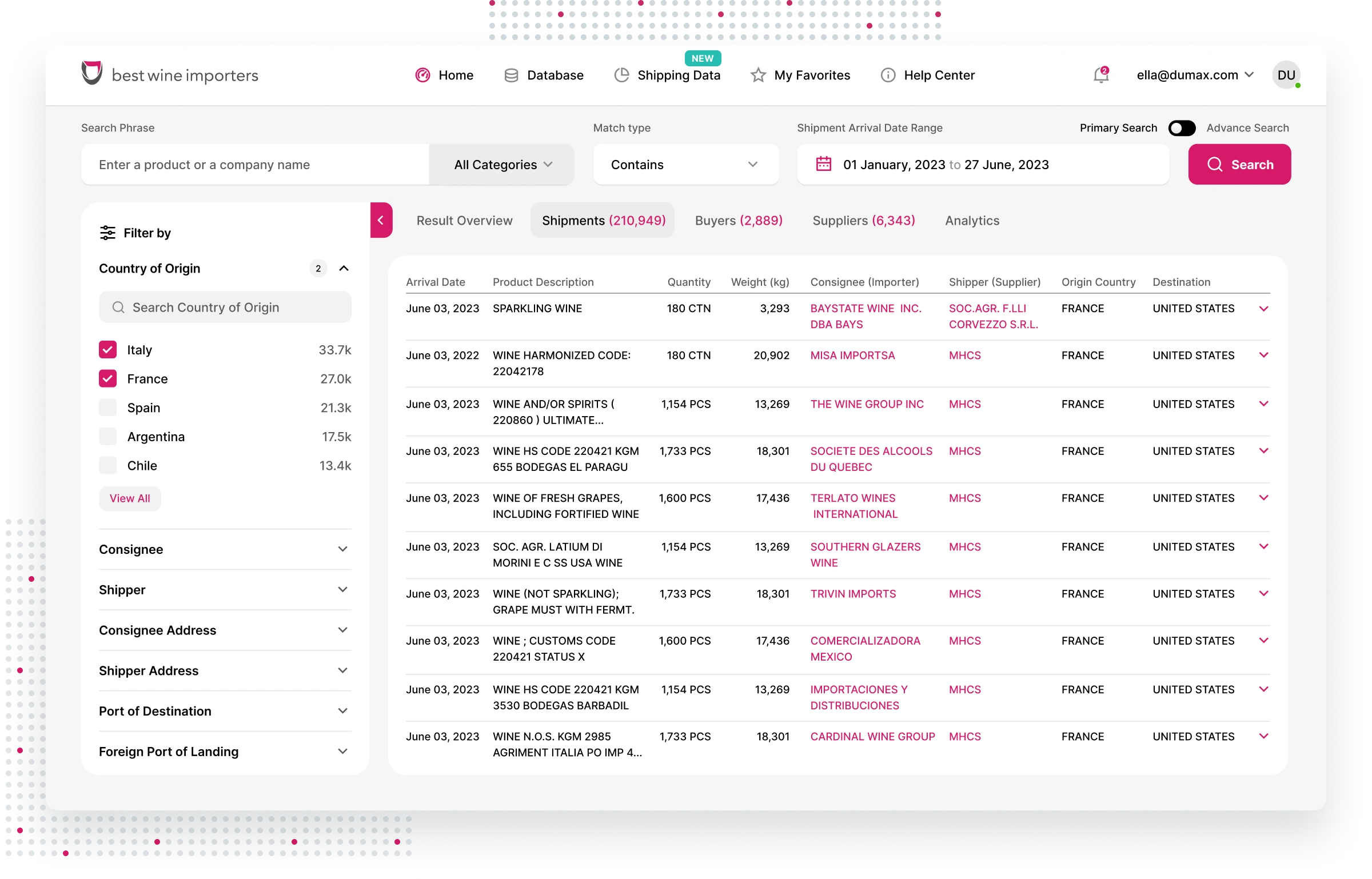1372x879 pixels.
Task: Open the All Categories dropdown
Action: pos(502,165)
